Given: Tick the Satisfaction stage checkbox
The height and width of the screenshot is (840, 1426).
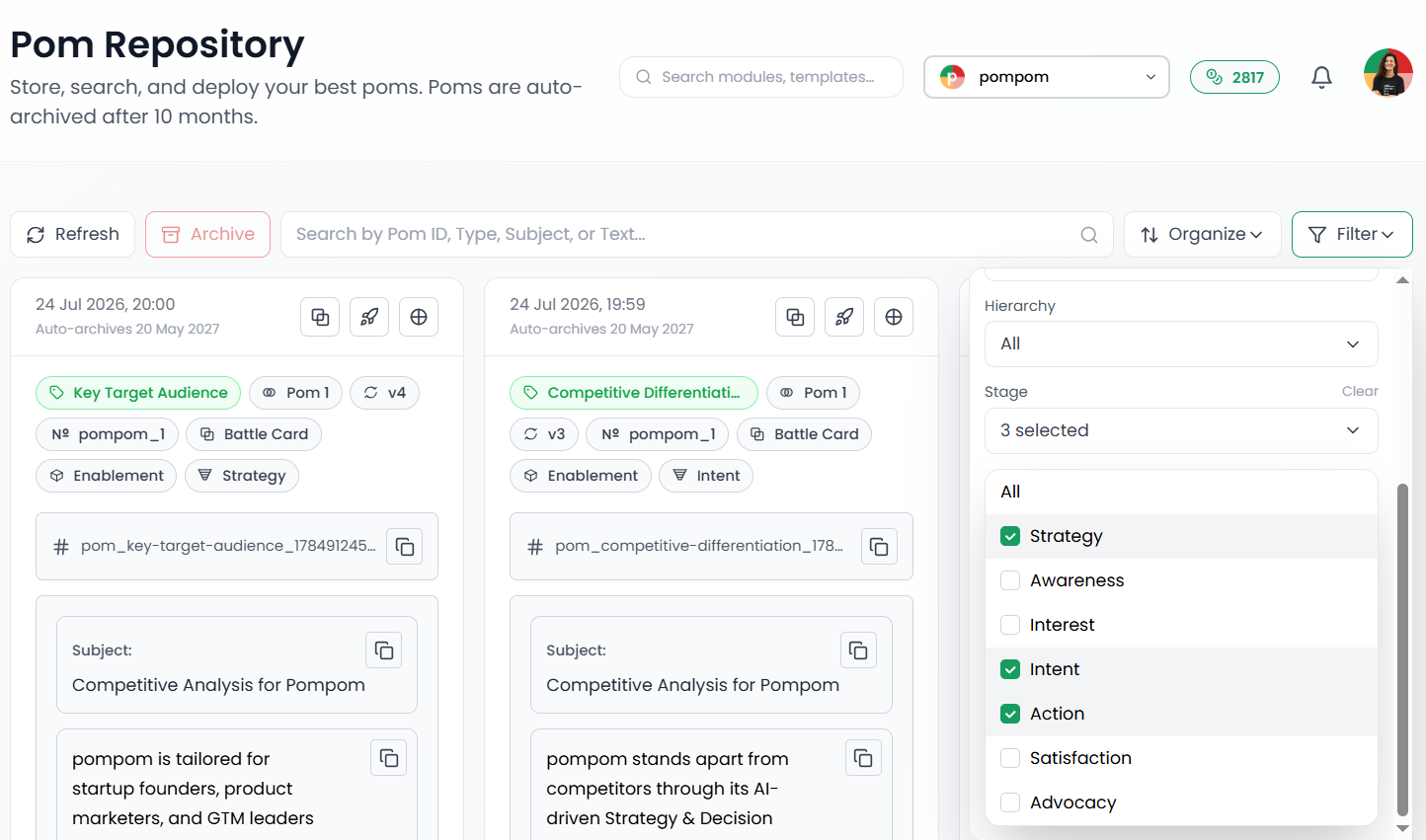Looking at the screenshot, I should point(1010,758).
